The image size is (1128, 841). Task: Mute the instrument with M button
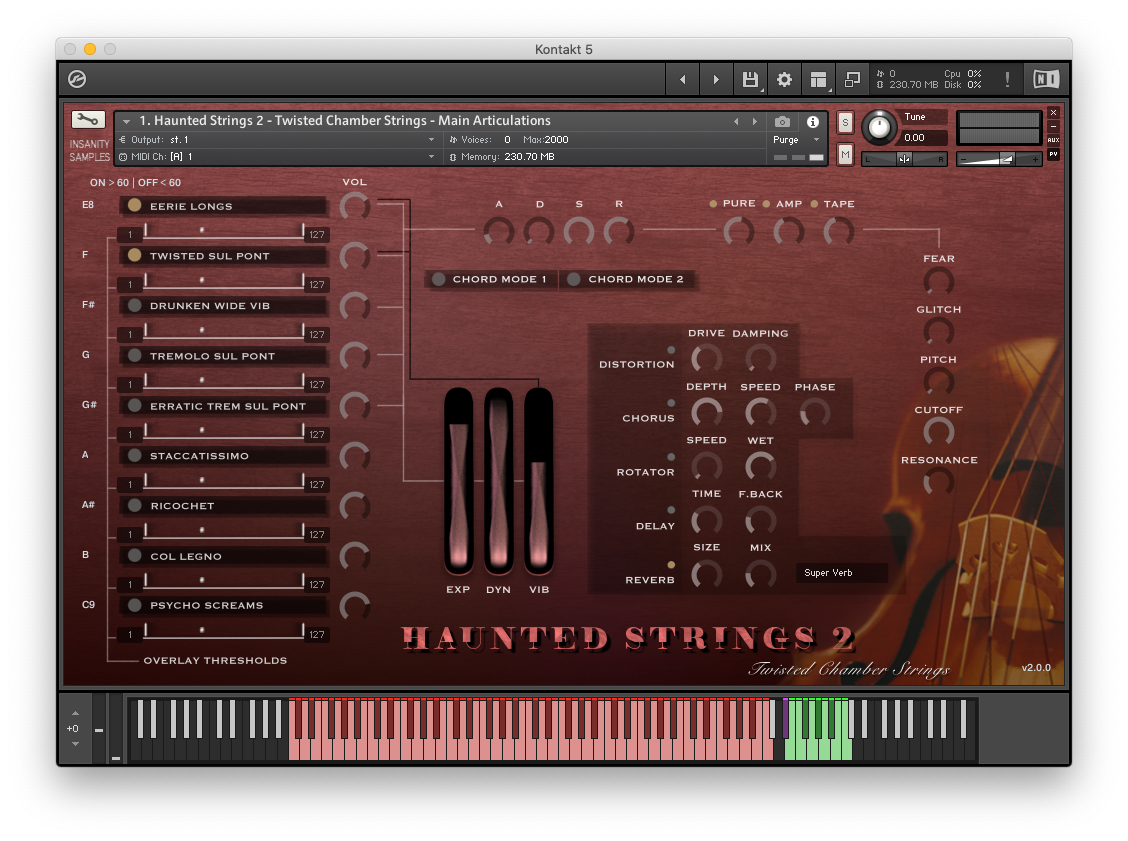pos(845,154)
